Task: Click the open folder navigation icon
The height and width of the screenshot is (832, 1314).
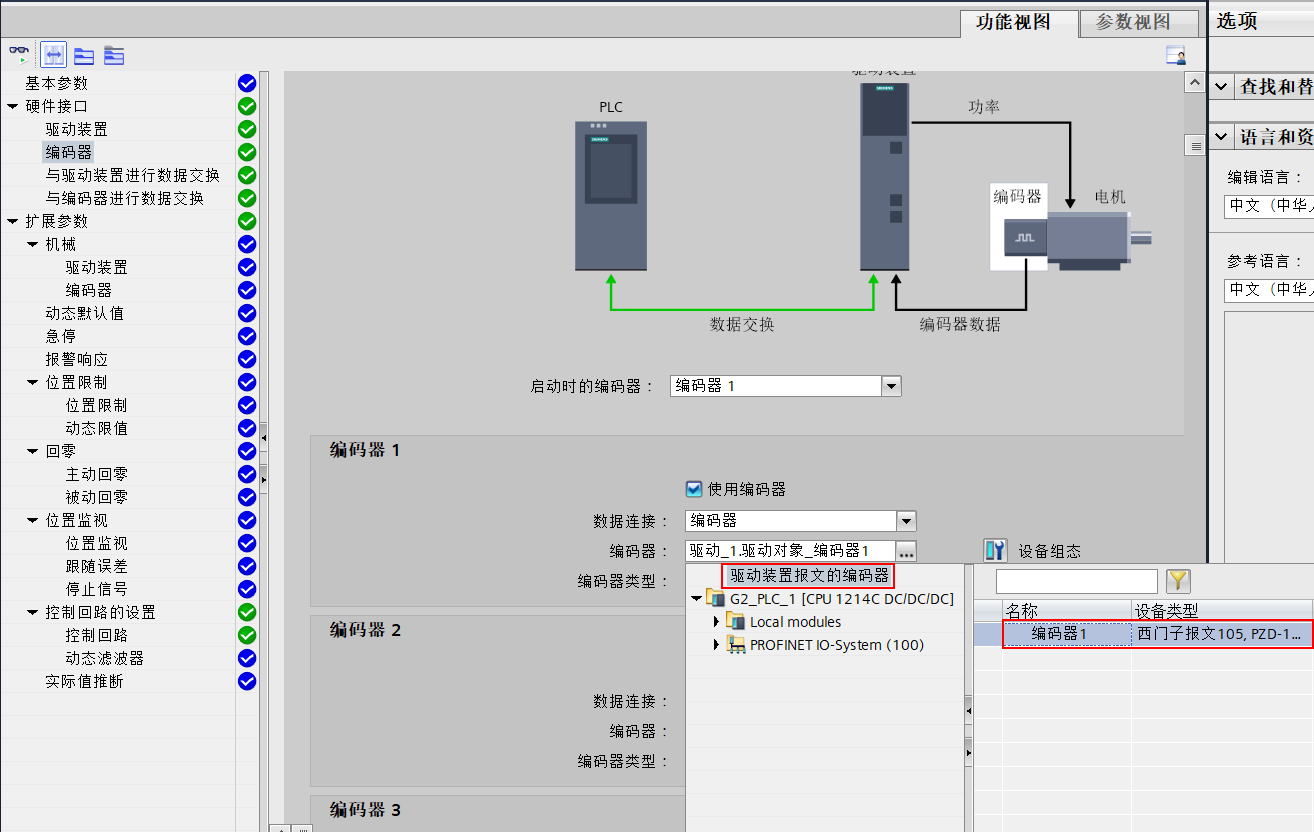Action: click(x=113, y=55)
